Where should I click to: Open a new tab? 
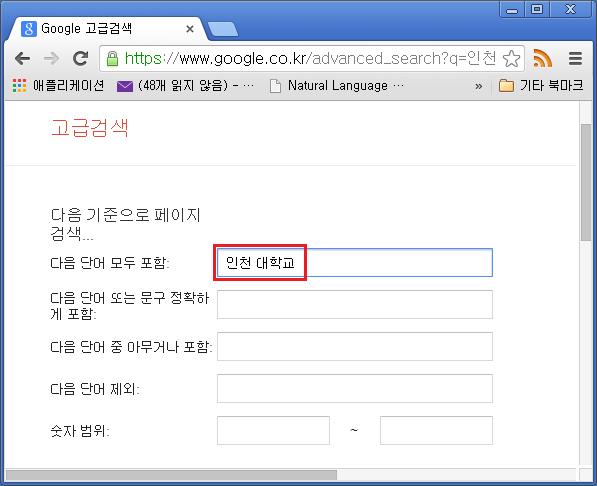pos(223,29)
